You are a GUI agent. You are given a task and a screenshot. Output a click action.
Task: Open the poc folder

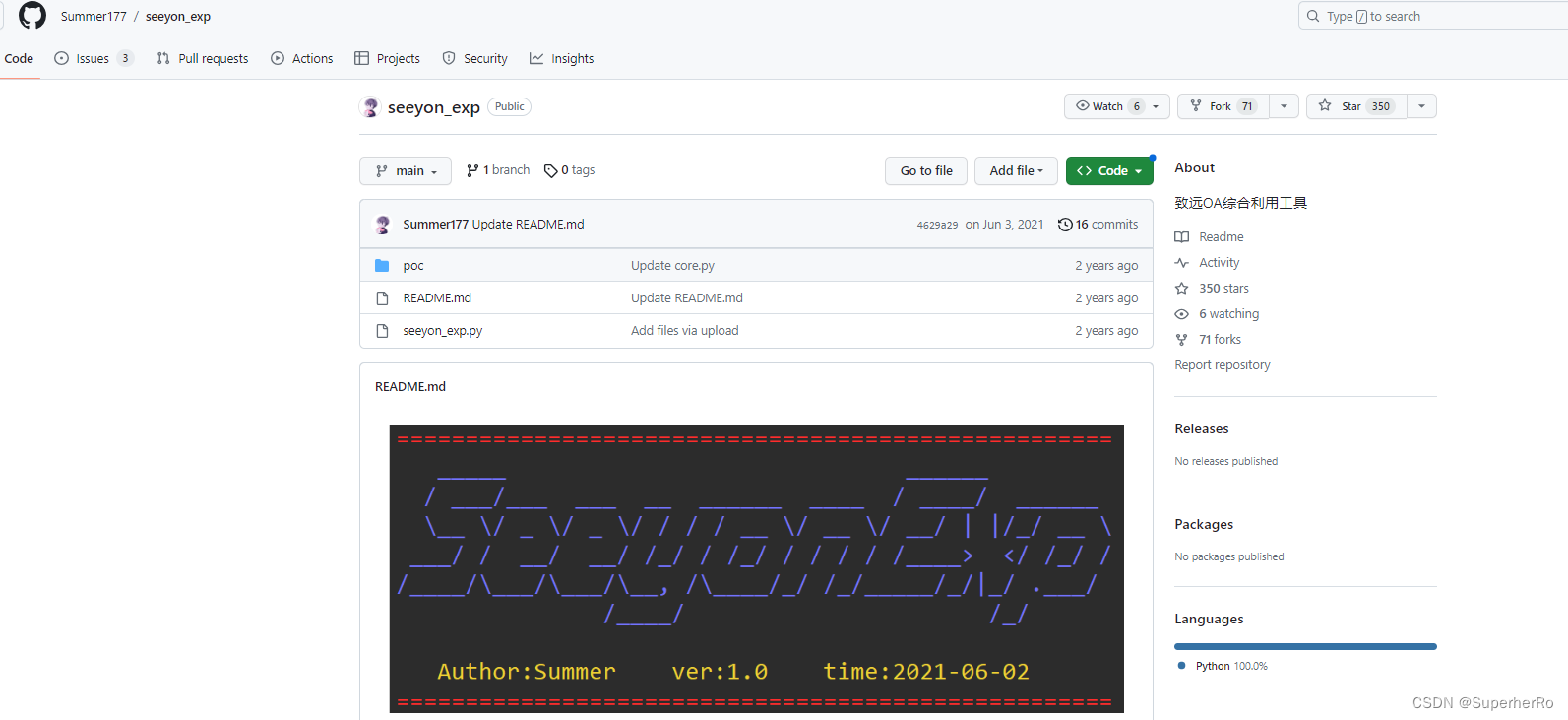(413, 266)
